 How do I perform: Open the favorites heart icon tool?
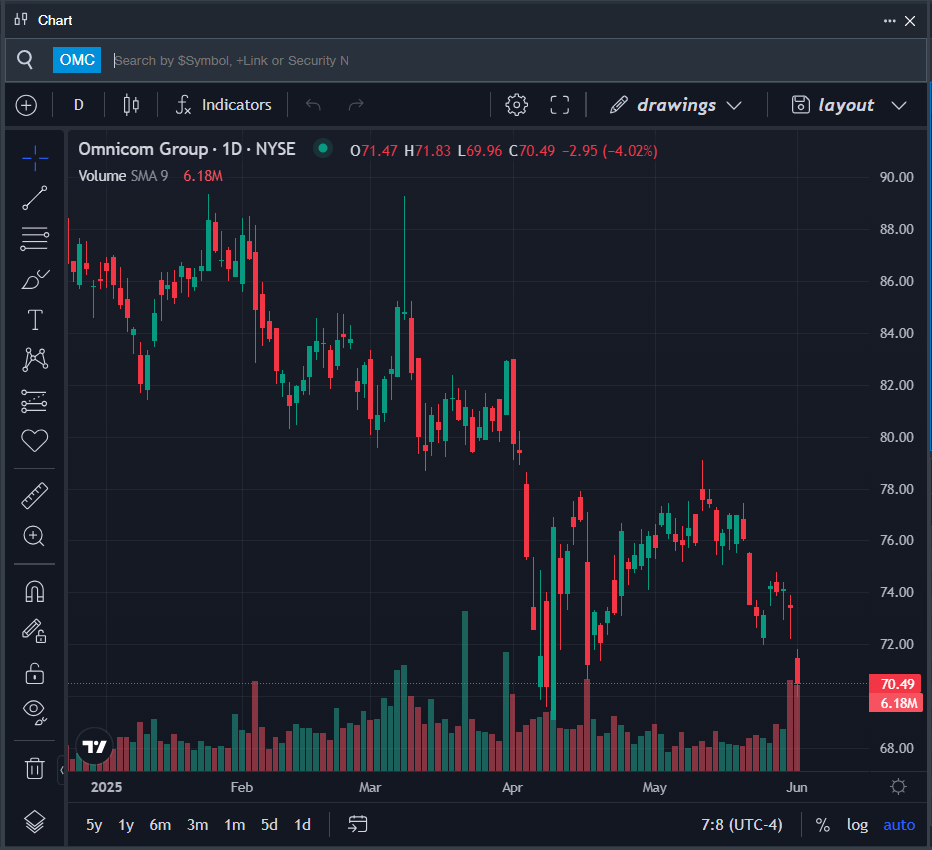34,440
